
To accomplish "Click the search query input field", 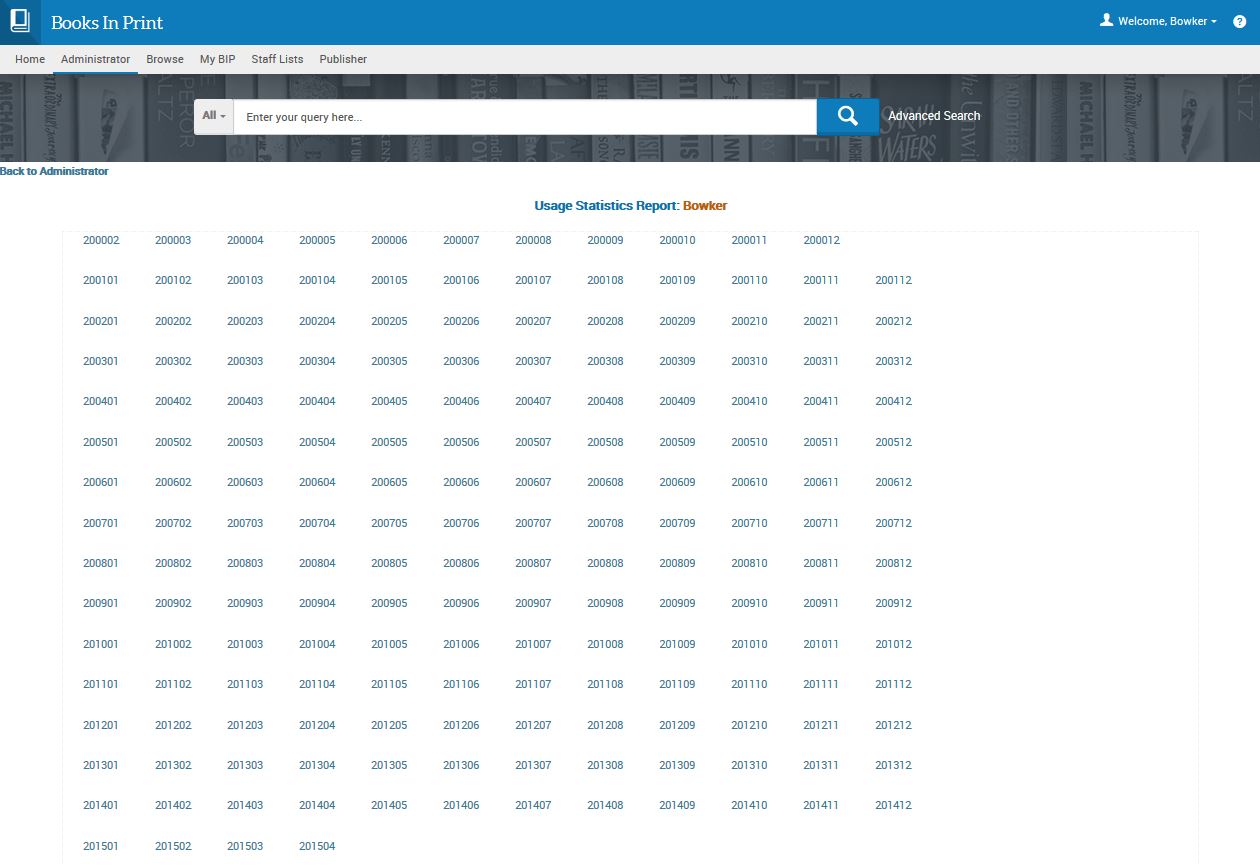I will coord(525,117).
